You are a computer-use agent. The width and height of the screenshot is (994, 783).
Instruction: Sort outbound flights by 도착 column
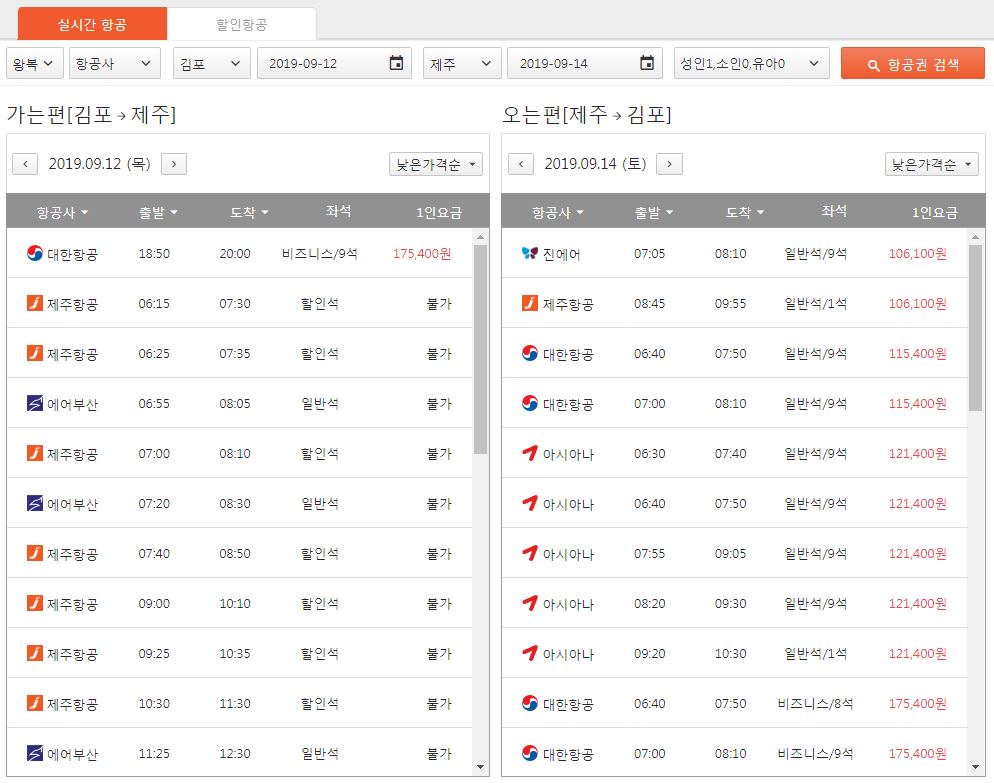[x=248, y=212]
